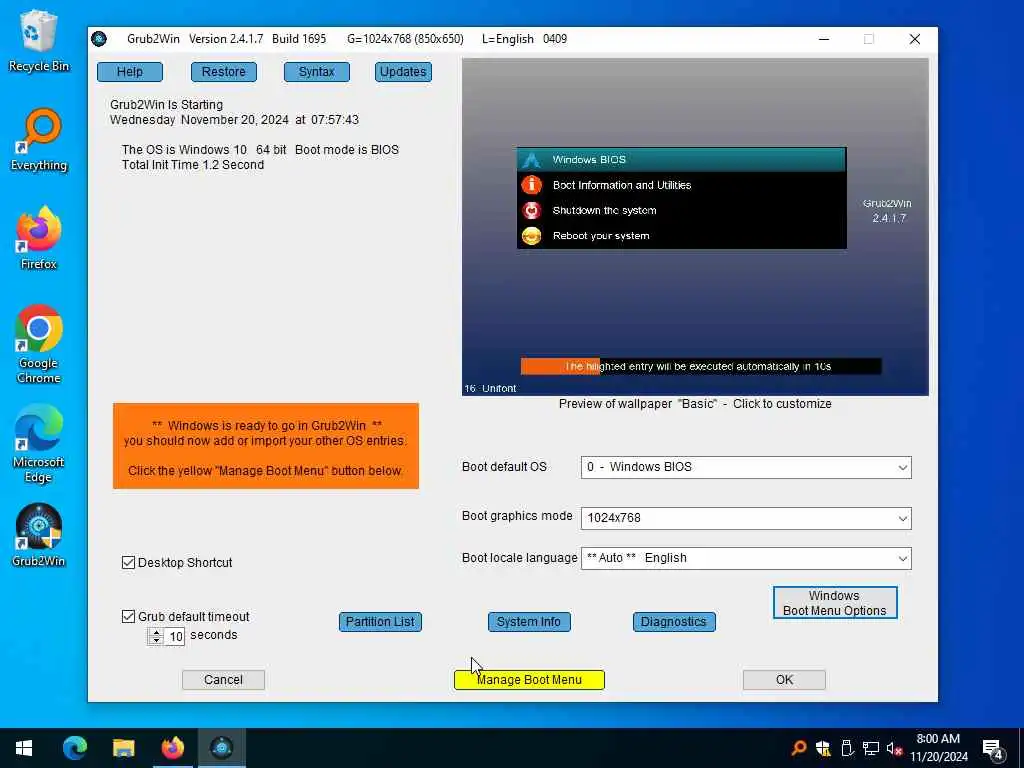Viewport: 1024px width, 768px height.
Task: Confirm with the OK button
Action: click(784, 680)
